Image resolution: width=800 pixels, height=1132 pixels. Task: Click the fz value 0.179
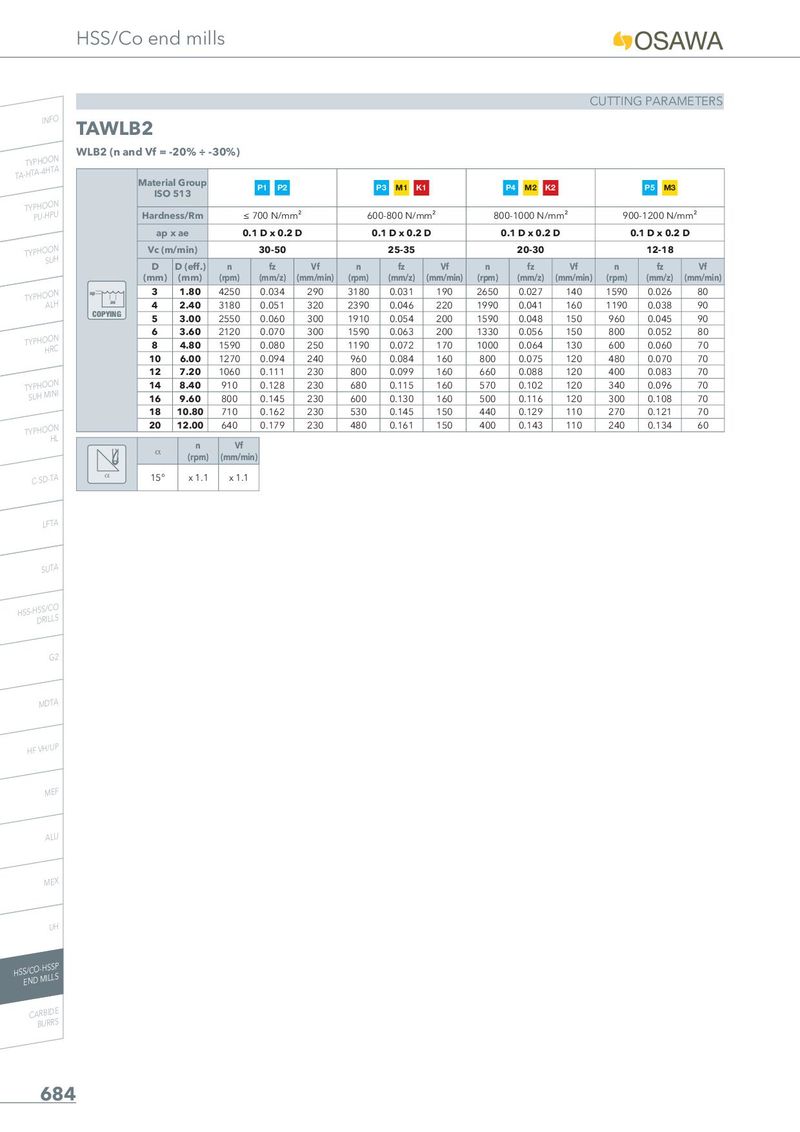pyautogui.click(x=272, y=425)
